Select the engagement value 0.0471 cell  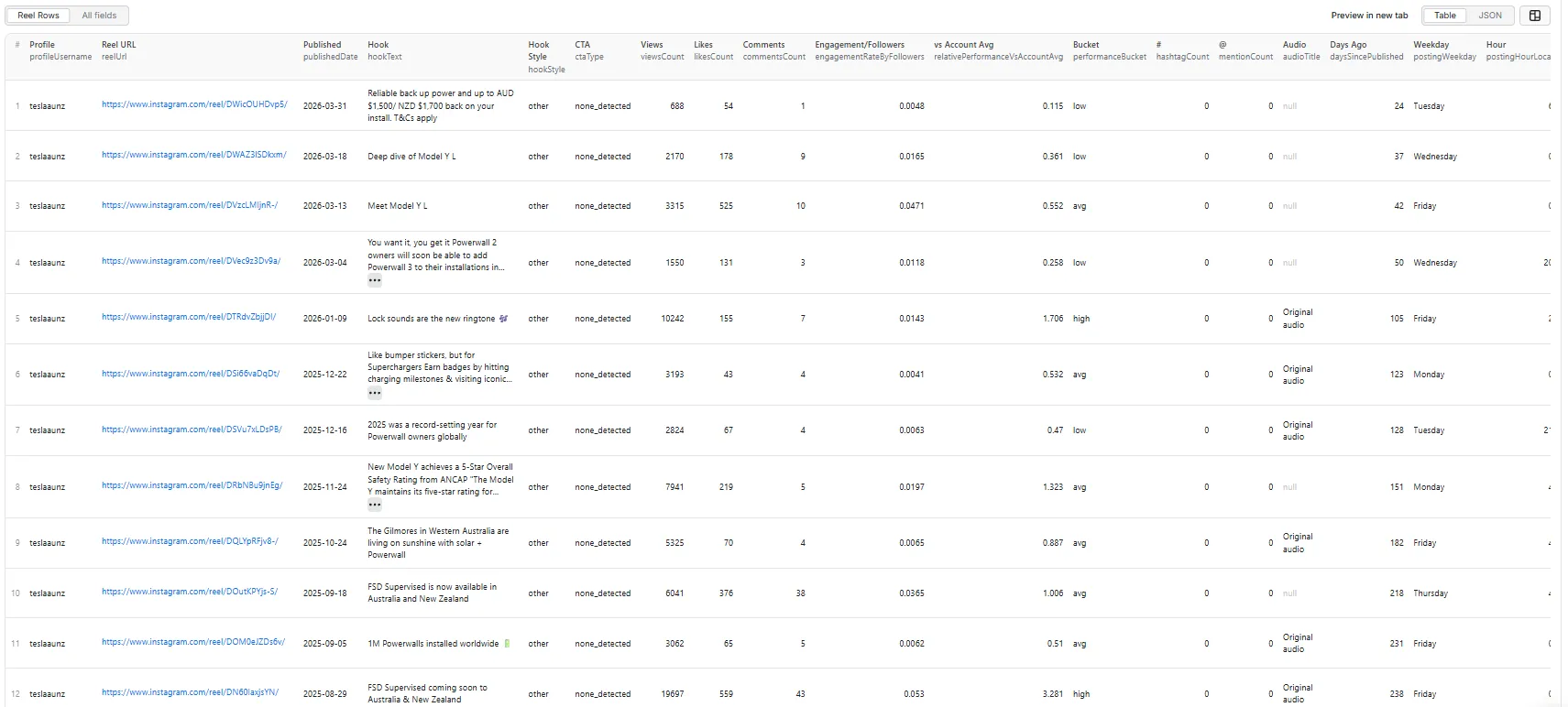pos(912,206)
